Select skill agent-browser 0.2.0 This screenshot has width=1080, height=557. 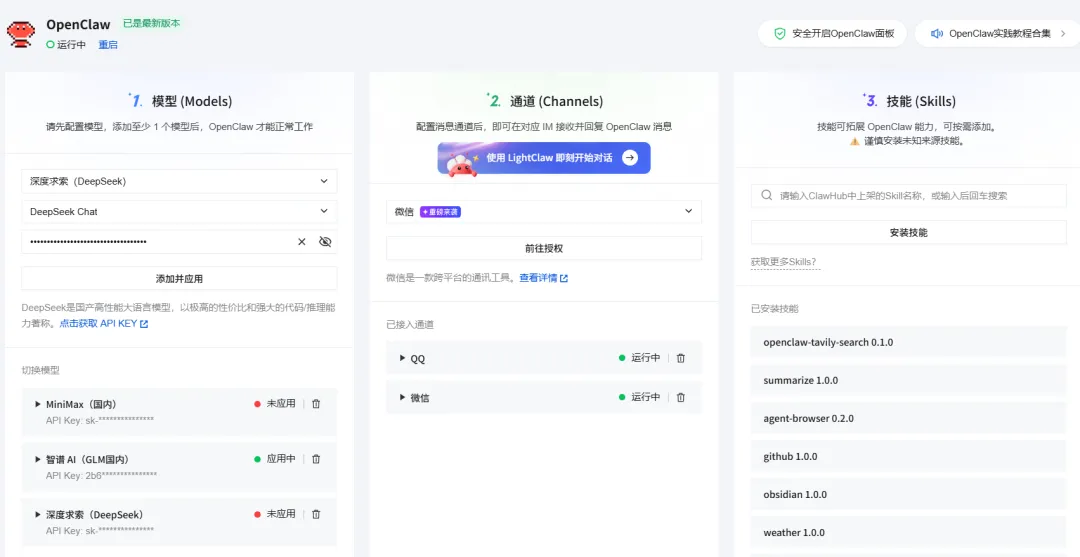(908, 418)
